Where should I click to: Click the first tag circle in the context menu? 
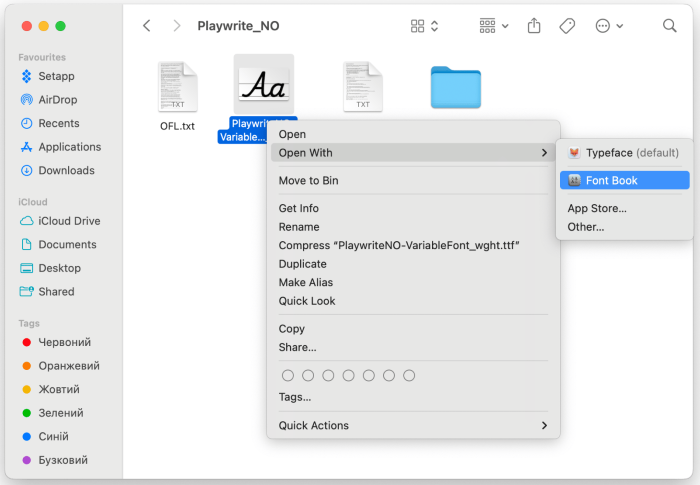pos(288,376)
